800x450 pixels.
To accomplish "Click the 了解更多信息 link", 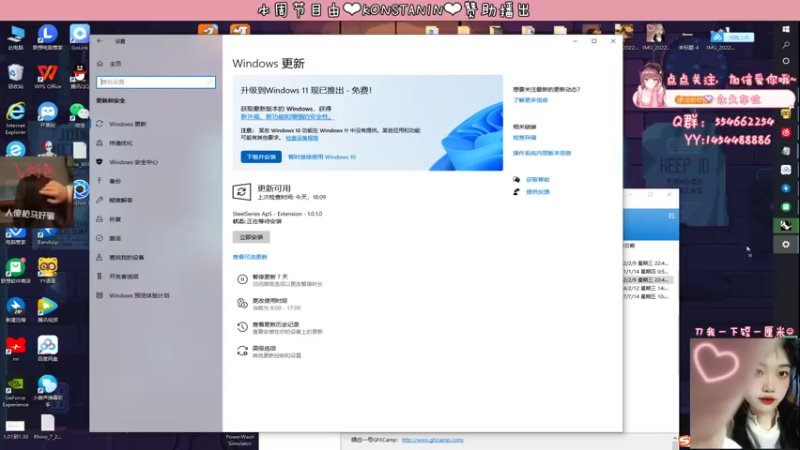I will tap(530, 101).
